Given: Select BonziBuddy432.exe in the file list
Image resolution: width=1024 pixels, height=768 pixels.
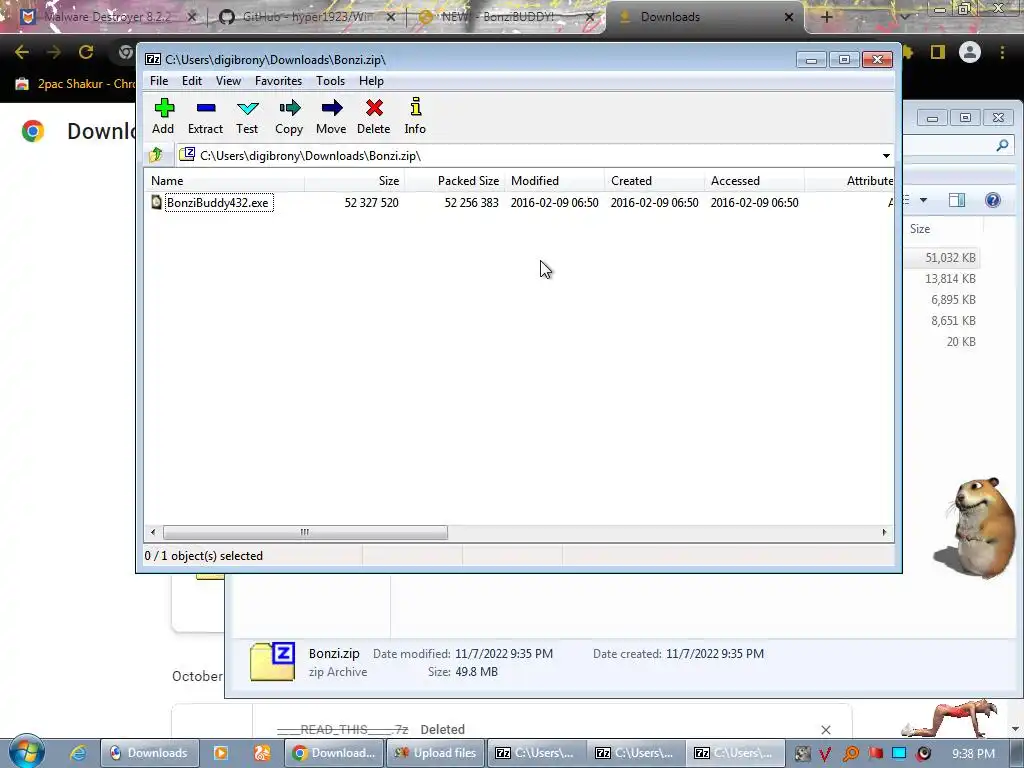Looking at the screenshot, I should click(x=217, y=202).
